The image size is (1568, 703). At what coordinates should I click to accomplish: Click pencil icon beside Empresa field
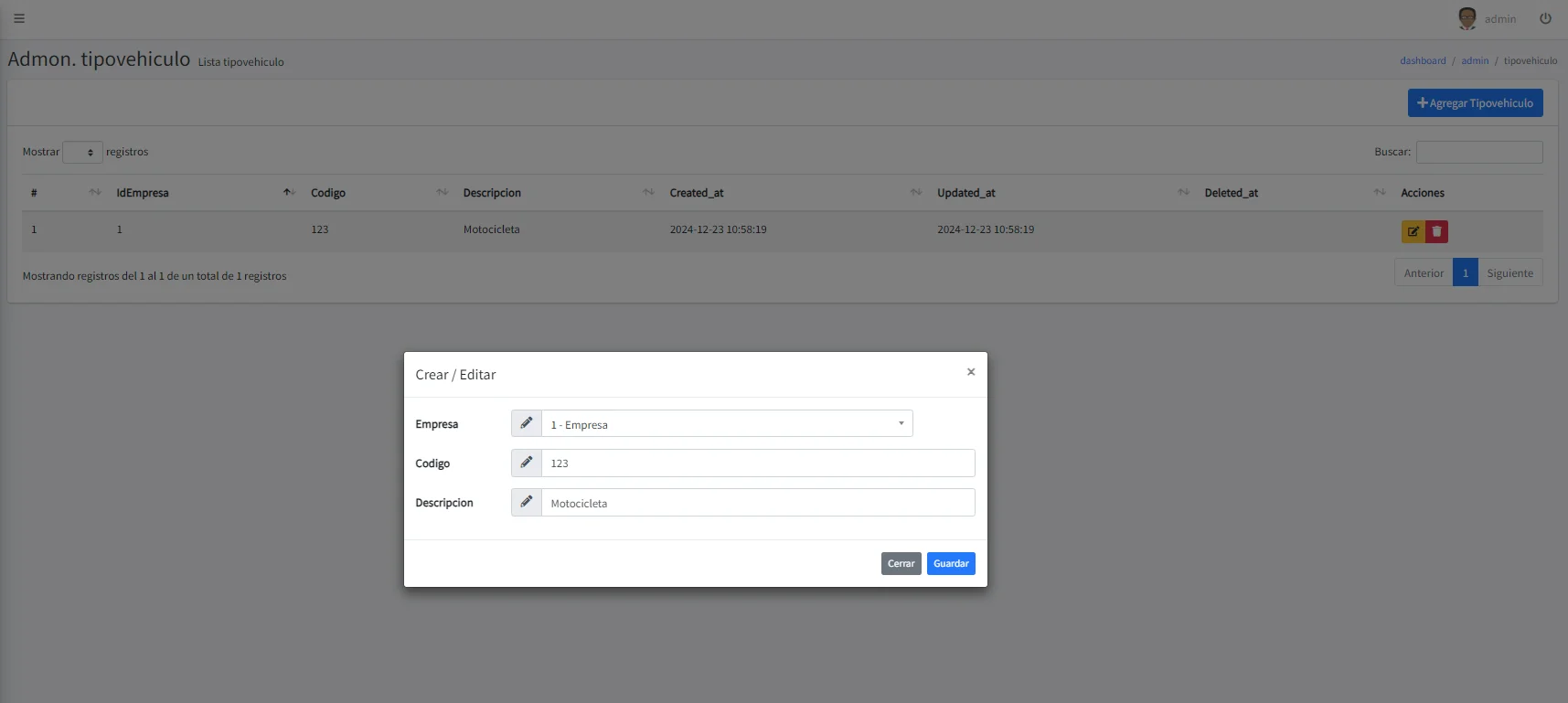[527, 423]
